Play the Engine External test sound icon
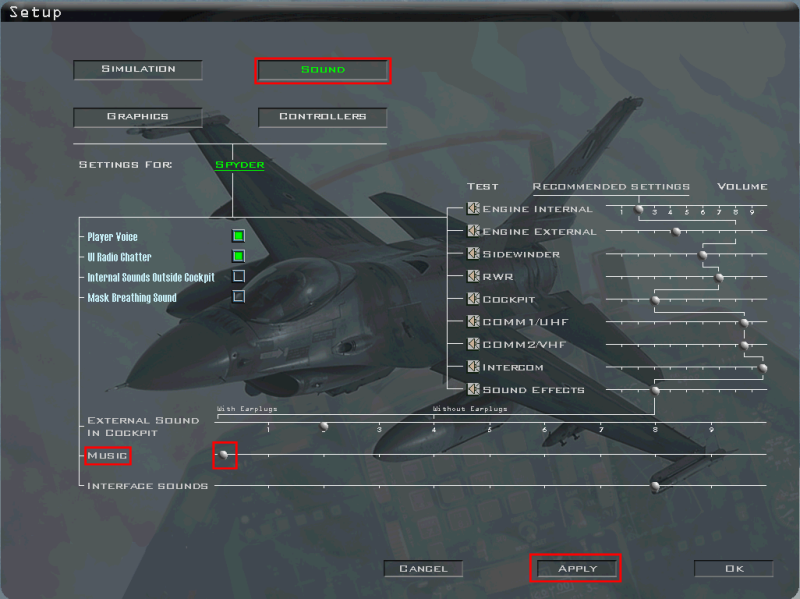This screenshot has height=599, width=800. point(474,231)
